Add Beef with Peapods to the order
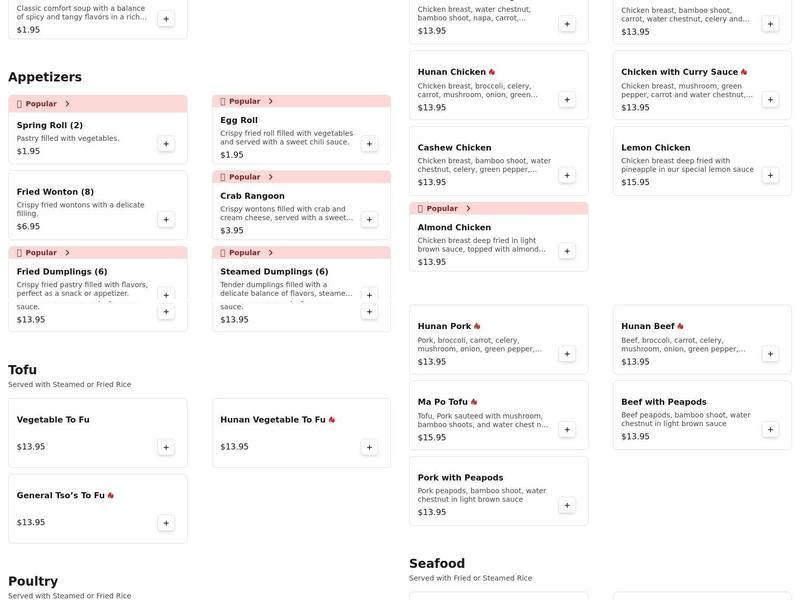 pos(768,427)
